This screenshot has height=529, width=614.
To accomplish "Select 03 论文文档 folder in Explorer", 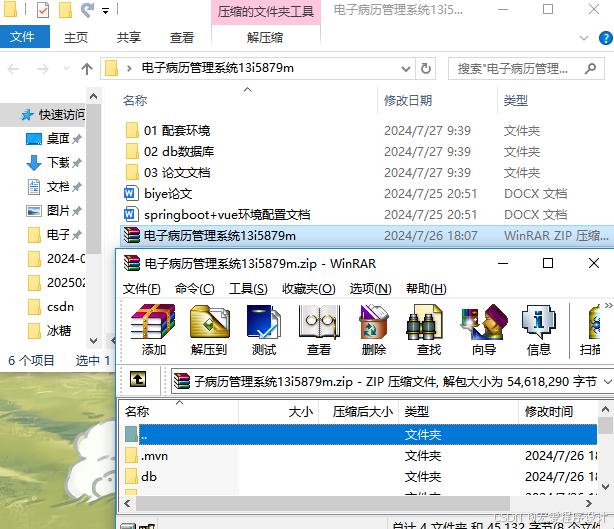I will (168, 173).
